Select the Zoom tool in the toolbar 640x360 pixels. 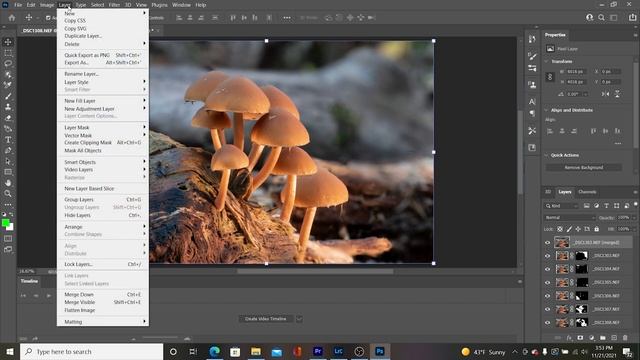point(8,193)
